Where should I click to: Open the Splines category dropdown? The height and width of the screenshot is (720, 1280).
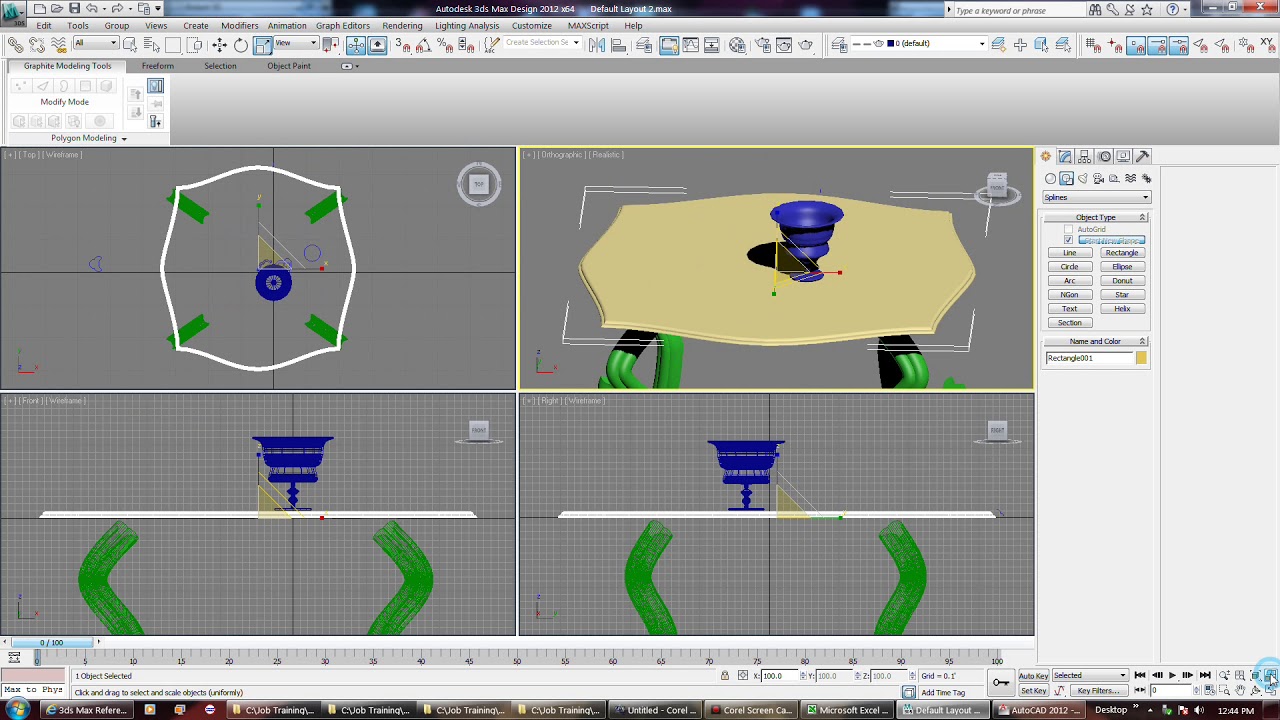click(x=1096, y=197)
